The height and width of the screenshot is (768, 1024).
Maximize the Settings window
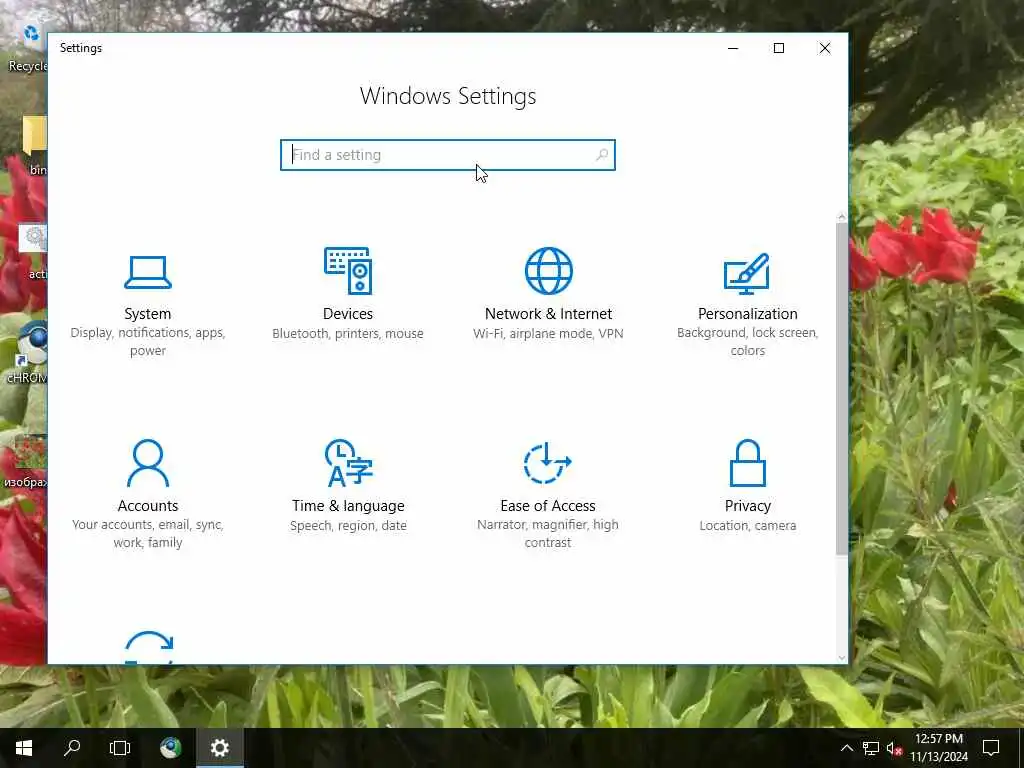pyautogui.click(x=778, y=48)
